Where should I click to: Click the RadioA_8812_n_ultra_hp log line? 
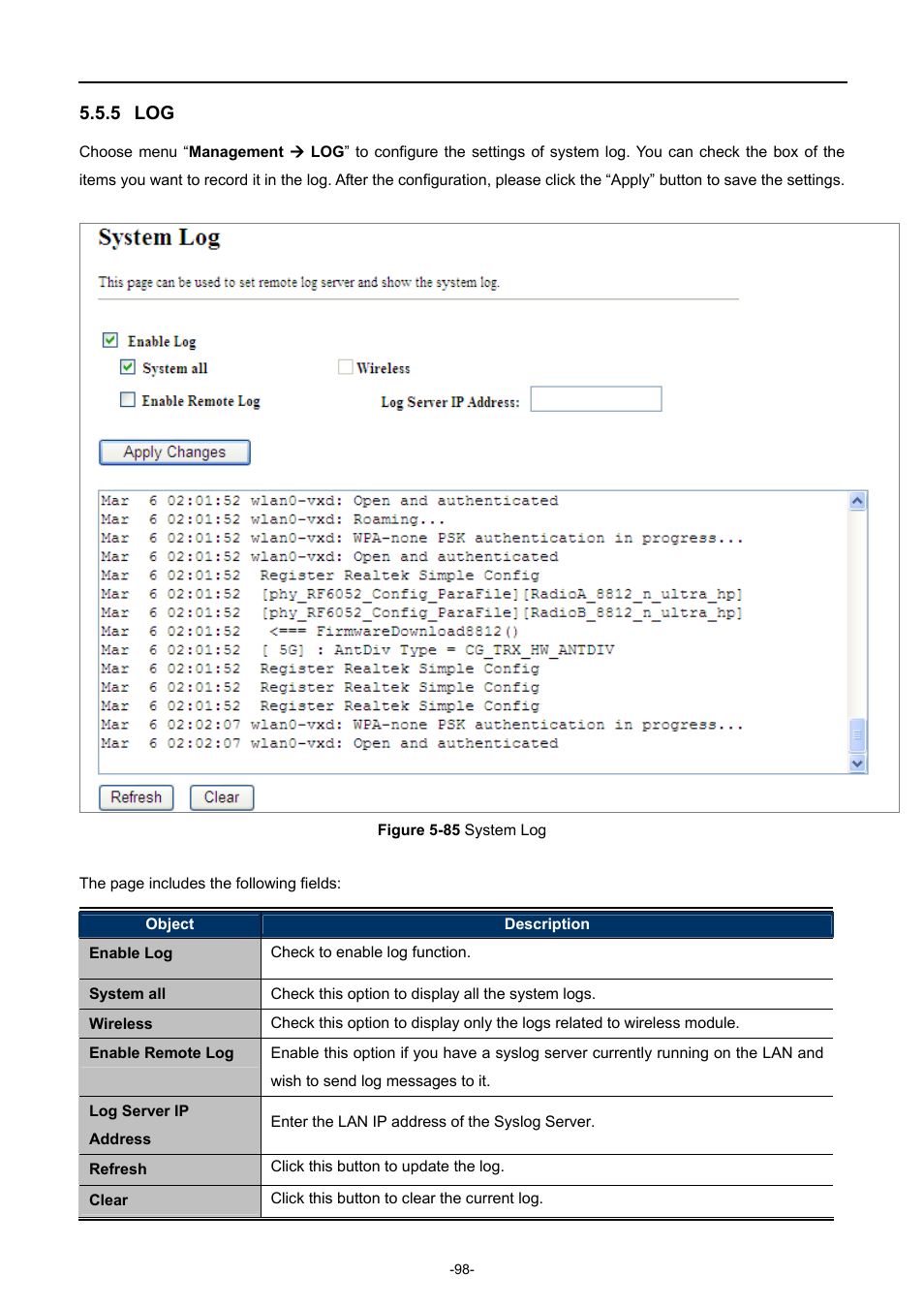(x=421, y=594)
